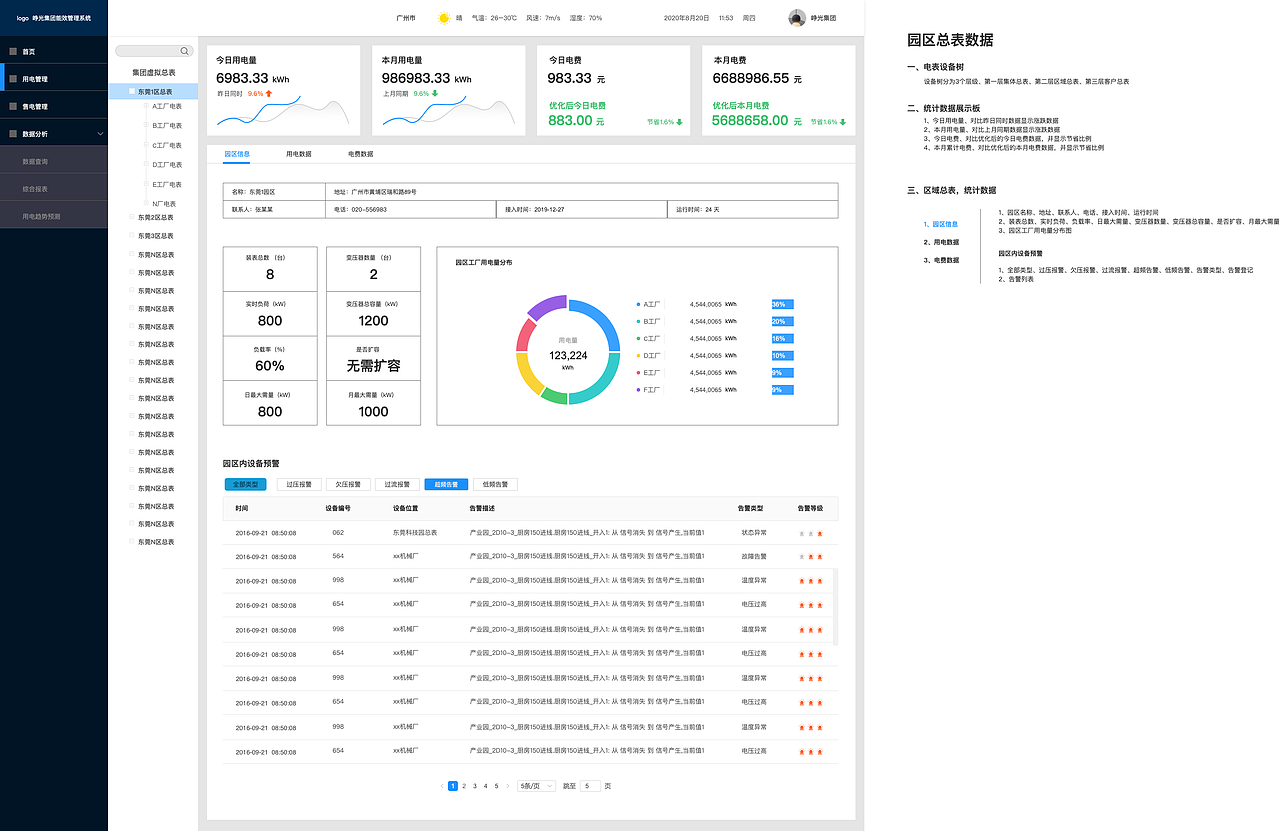Viewport: 1280px width, 831px height.
Task: Click the sunny weather icon in header
Action: click(x=443, y=18)
